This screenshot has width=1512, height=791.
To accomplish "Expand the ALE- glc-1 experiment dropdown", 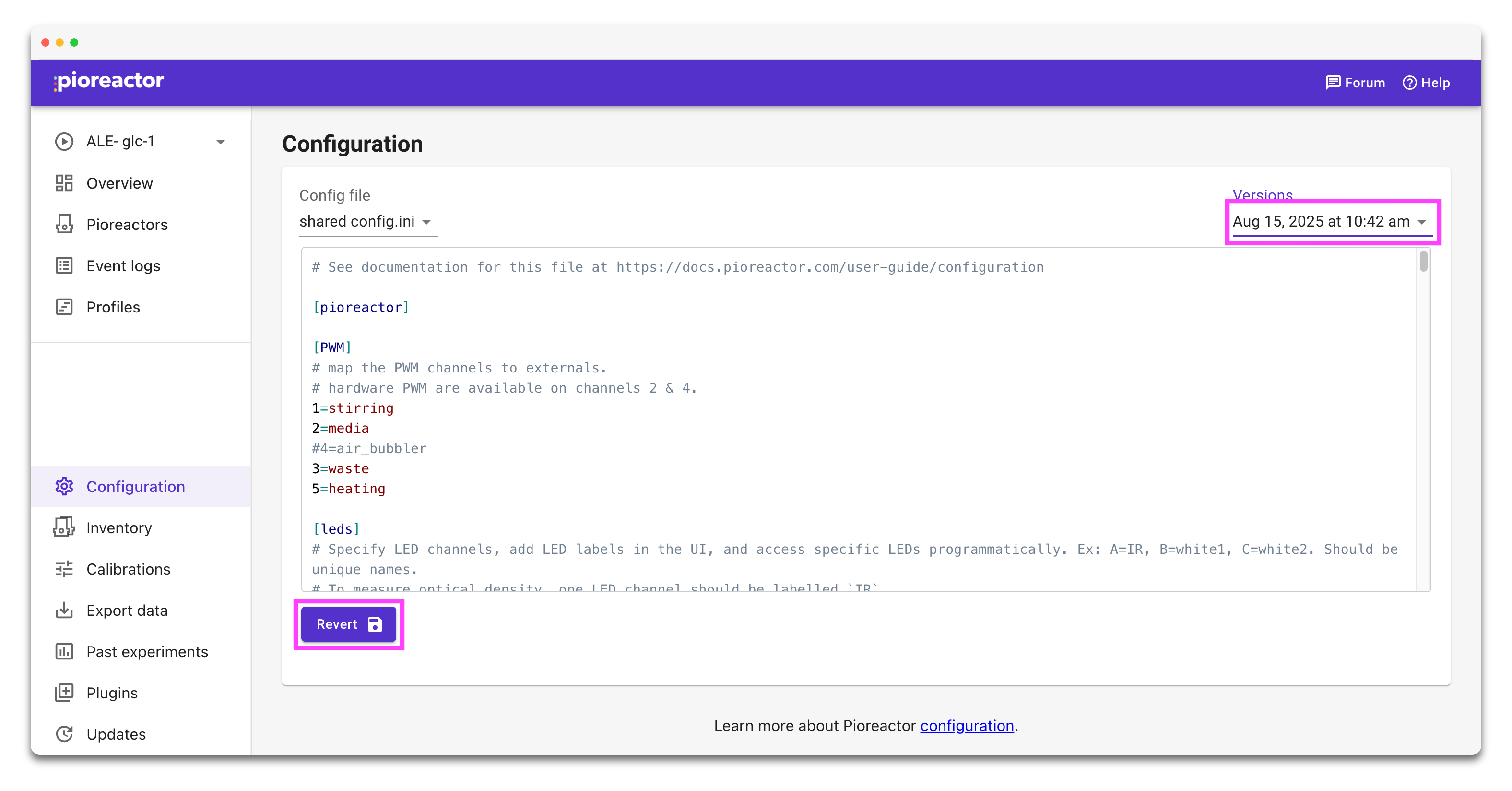I will click(220, 141).
